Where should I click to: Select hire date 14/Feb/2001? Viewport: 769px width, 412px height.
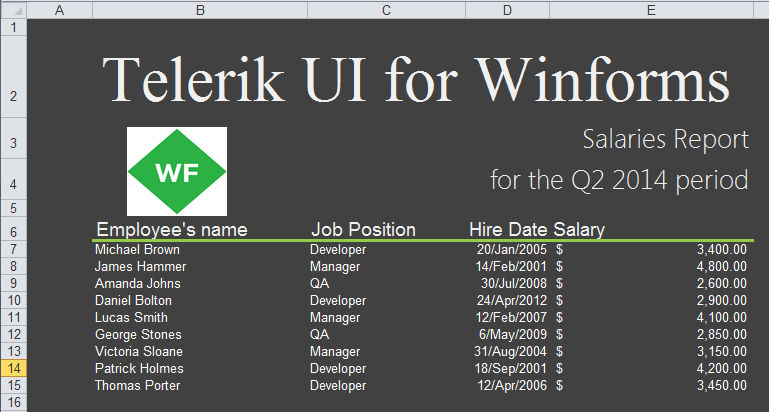pos(511,266)
